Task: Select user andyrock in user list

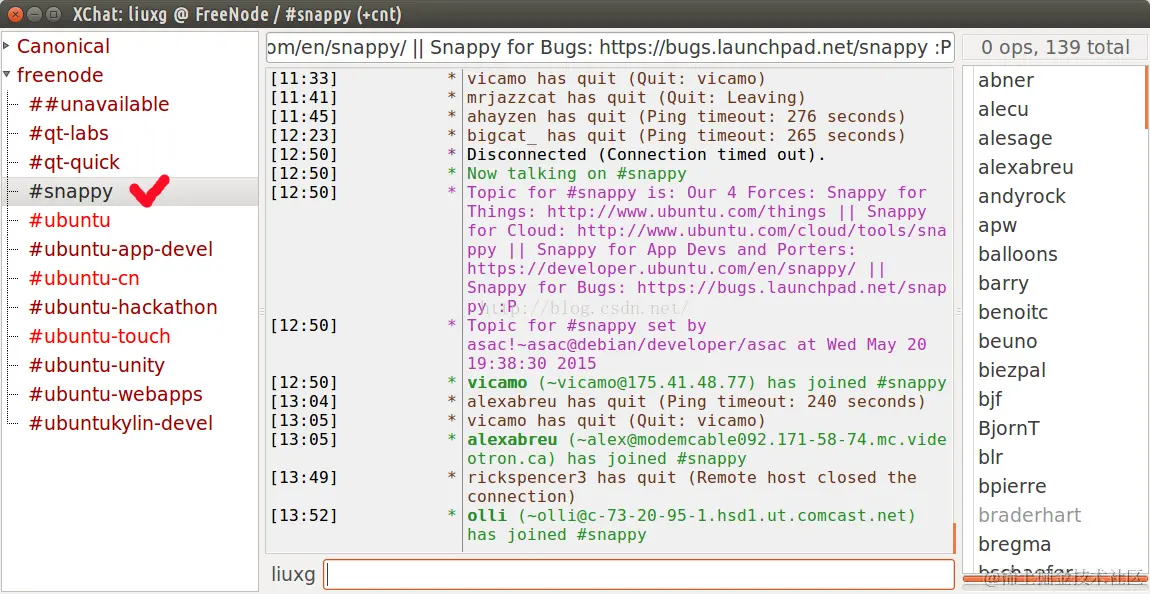Action: tap(1022, 196)
